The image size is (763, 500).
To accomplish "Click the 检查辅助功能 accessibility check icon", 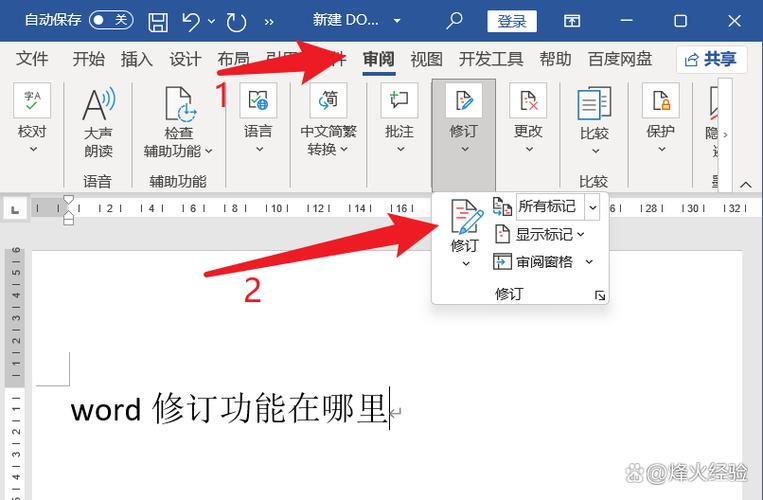I will [x=179, y=103].
